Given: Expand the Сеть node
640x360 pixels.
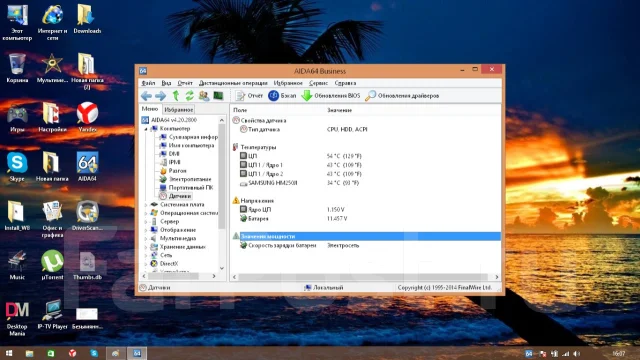Looking at the screenshot, I should pos(146,255).
